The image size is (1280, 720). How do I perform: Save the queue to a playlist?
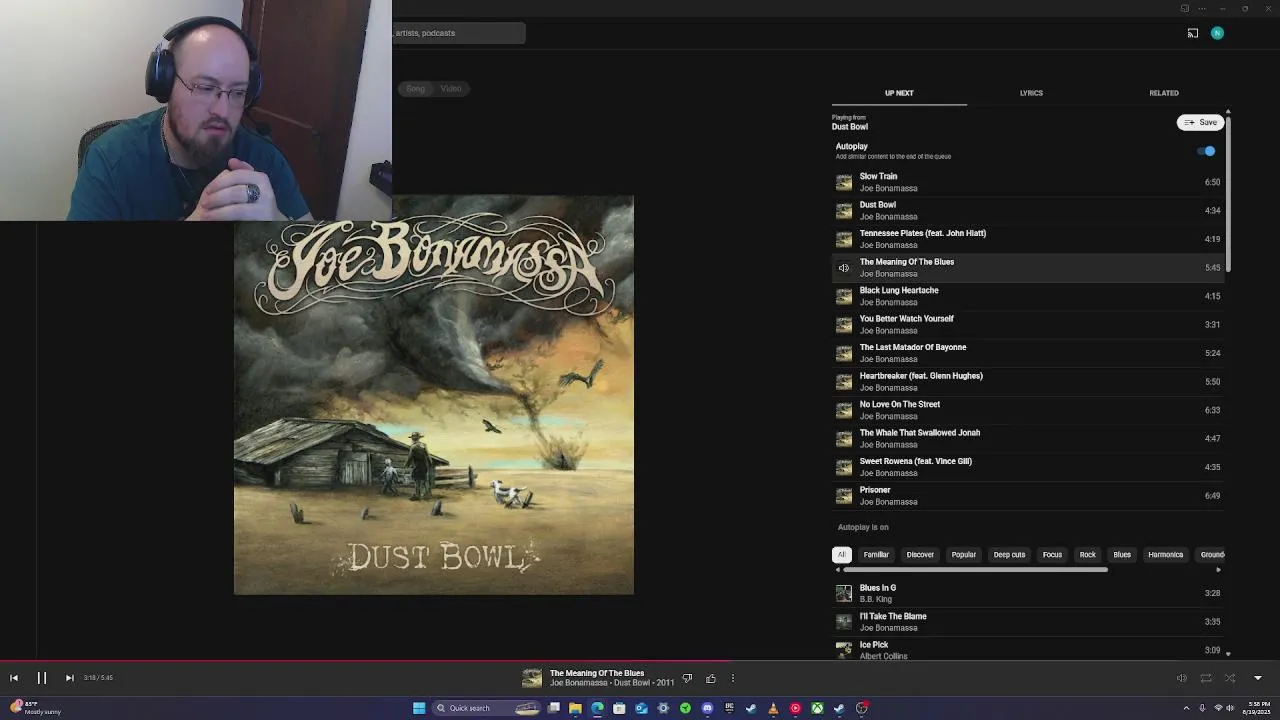[x=1201, y=122]
